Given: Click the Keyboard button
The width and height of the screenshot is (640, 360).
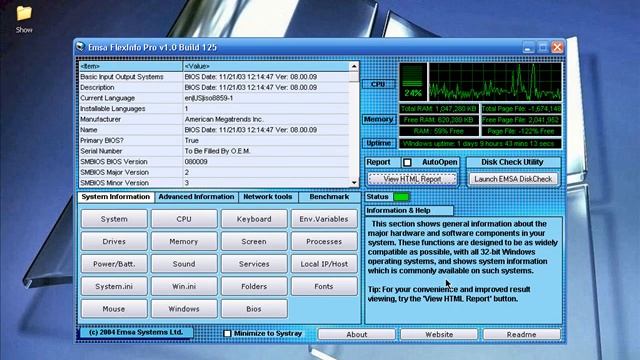Looking at the screenshot, I should coord(254,219).
